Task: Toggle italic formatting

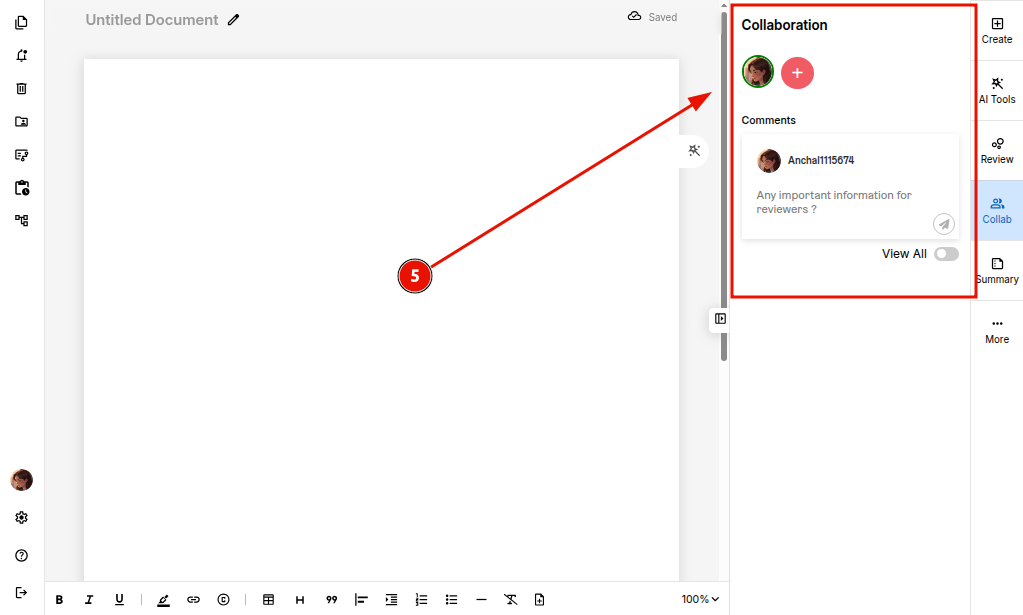Action: [x=89, y=599]
